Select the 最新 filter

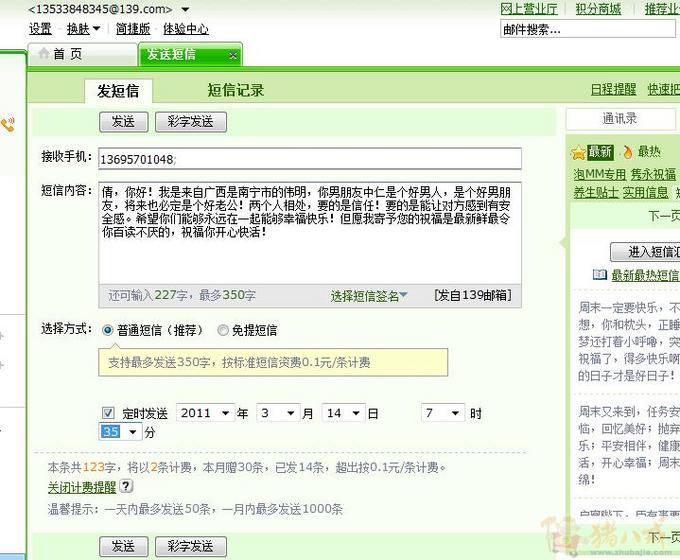[600, 152]
